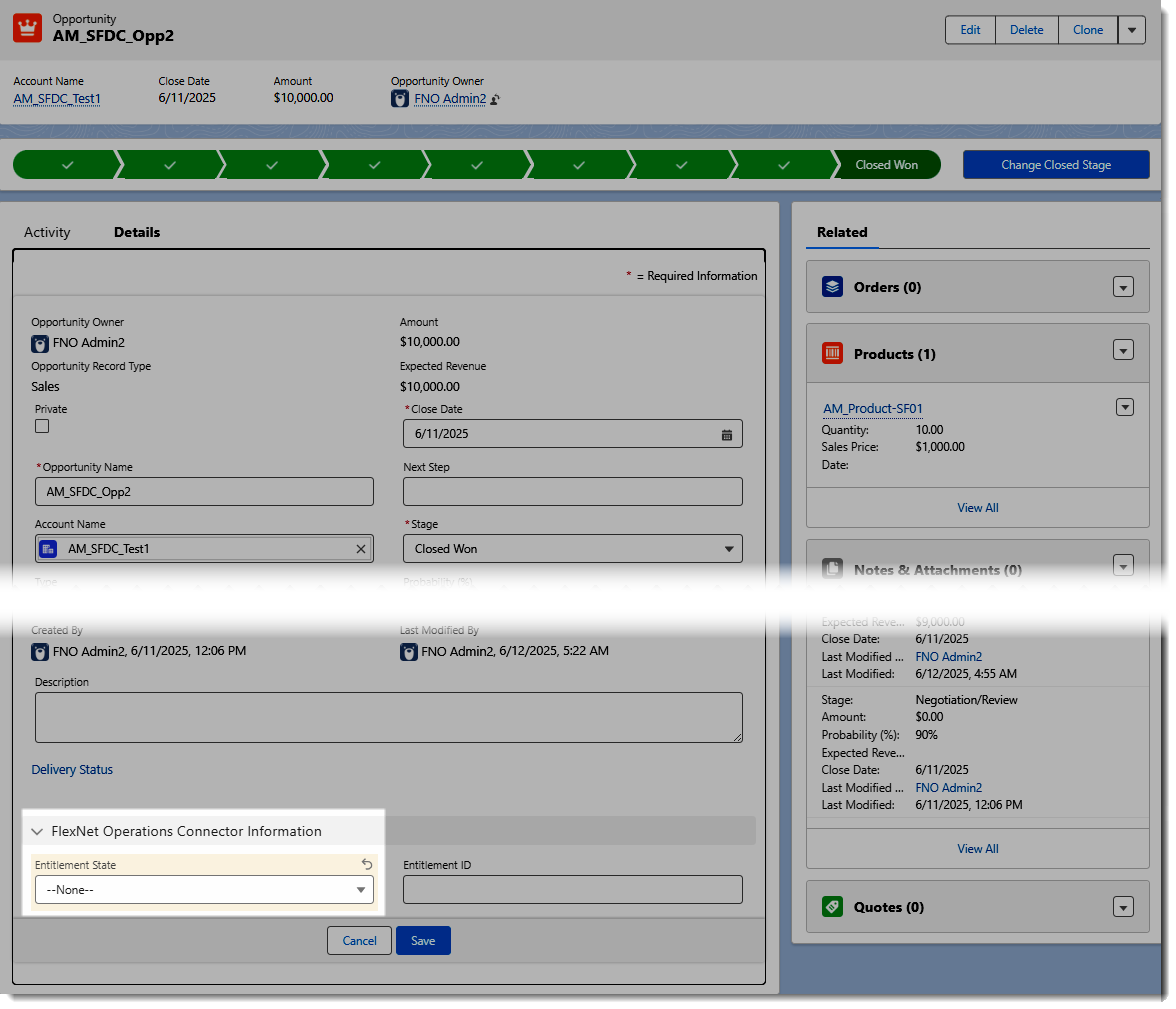Open Notes & Attachments actions dropdown
The image size is (1176, 1009).
pyautogui.click(x=1124, y=566)
